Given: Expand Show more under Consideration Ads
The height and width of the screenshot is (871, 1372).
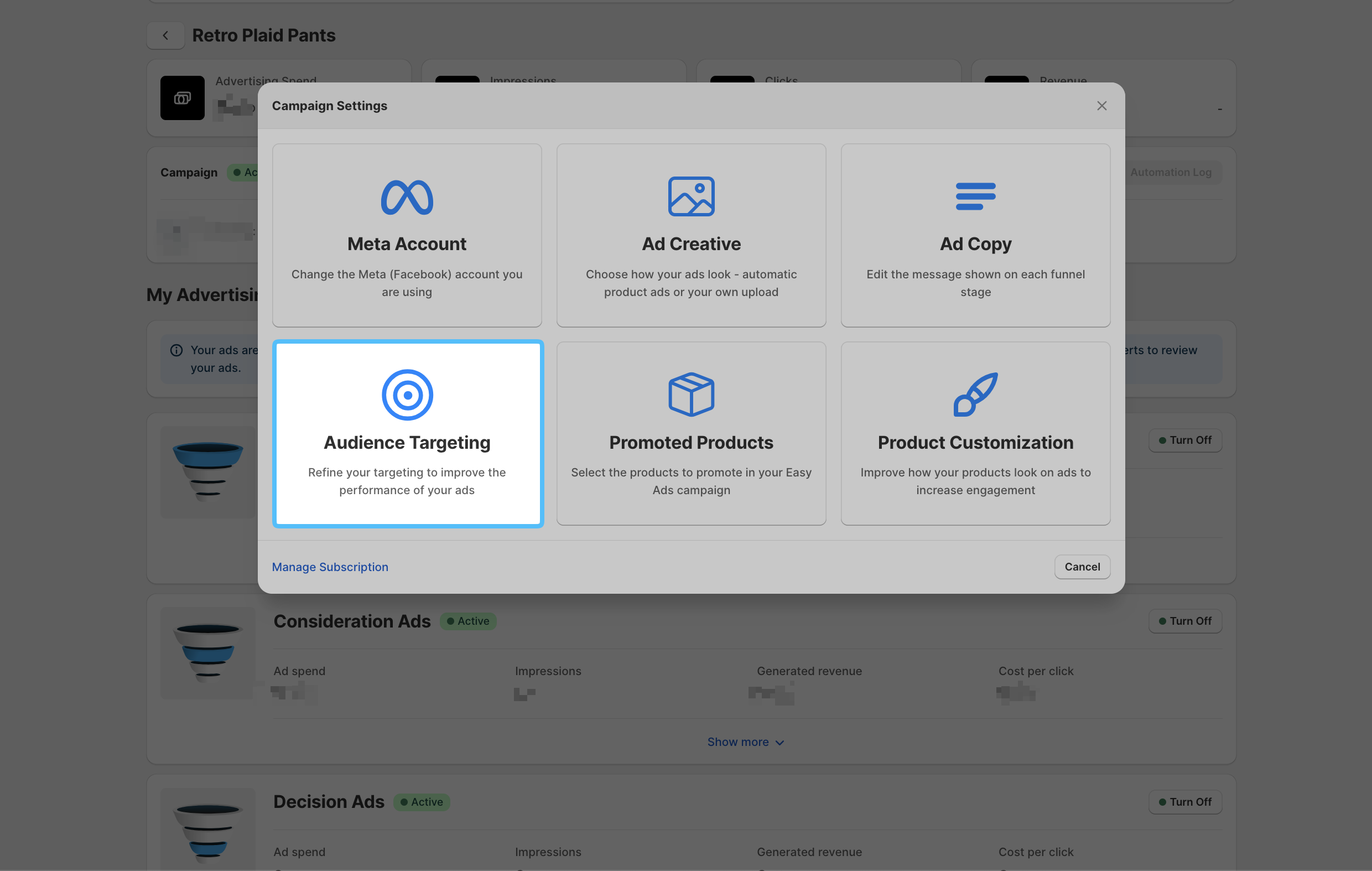Looking at the screenshot, I should coord(745,742).
